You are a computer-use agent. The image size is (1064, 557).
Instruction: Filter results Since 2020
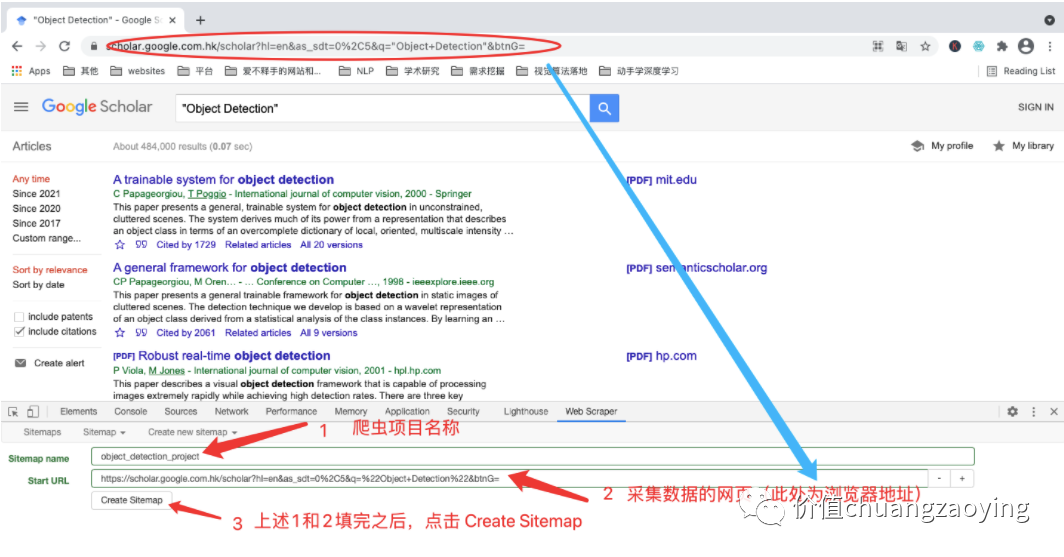tap(36, 208)
